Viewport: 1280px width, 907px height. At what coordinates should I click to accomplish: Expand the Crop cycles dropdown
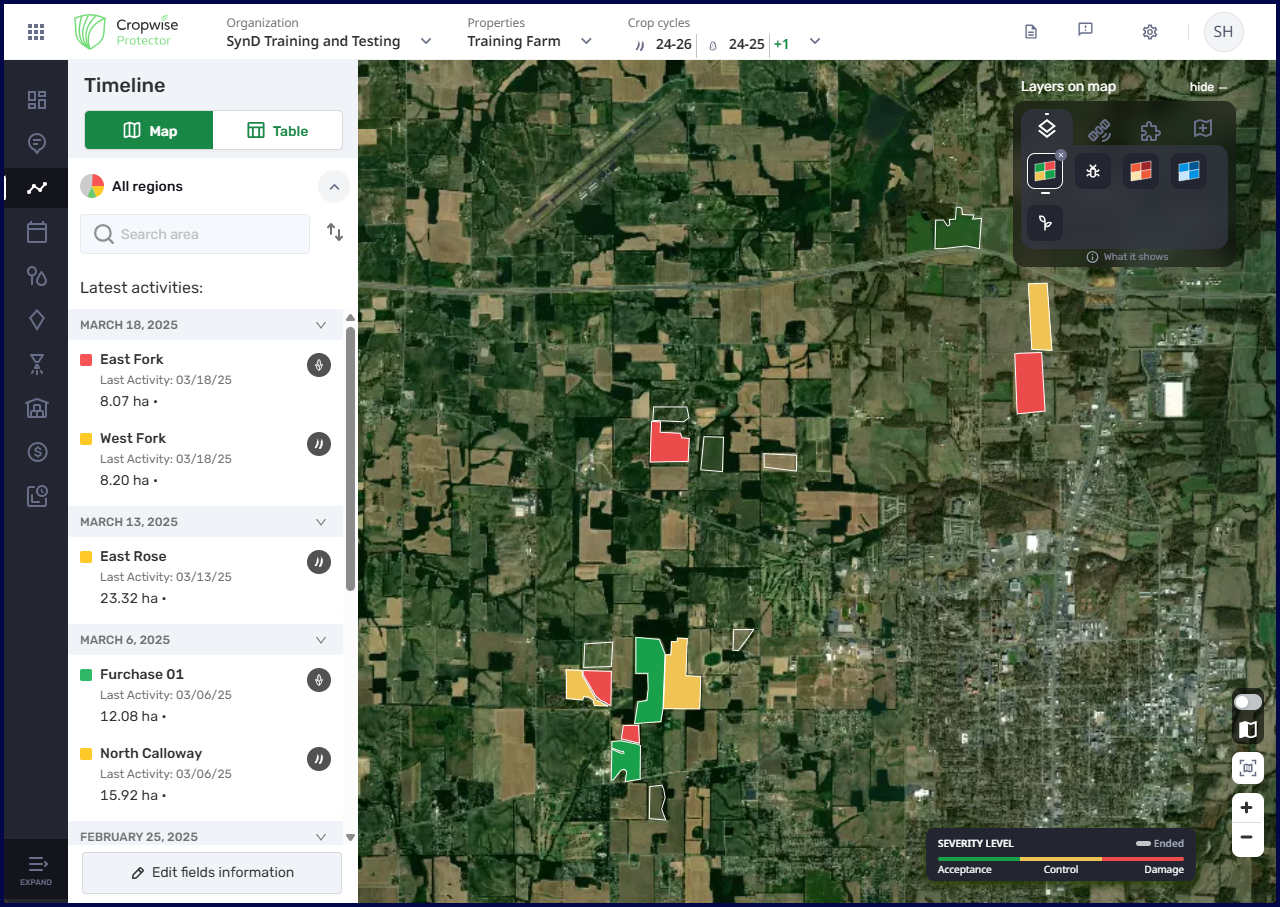(814, 41)
